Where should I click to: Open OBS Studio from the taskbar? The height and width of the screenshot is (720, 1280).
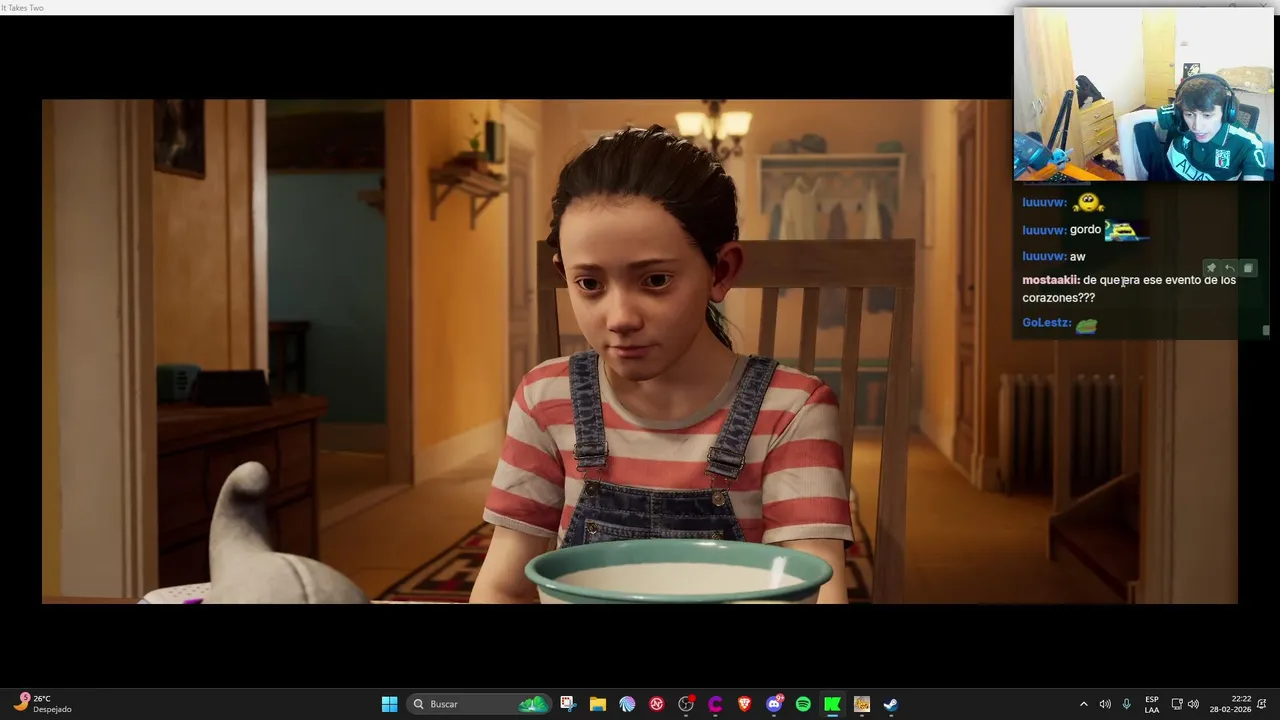[x=686, y=704]
